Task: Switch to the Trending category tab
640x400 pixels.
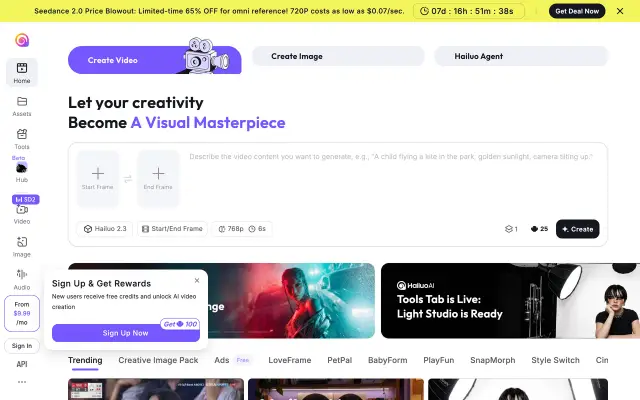Action: click(85, 360)
